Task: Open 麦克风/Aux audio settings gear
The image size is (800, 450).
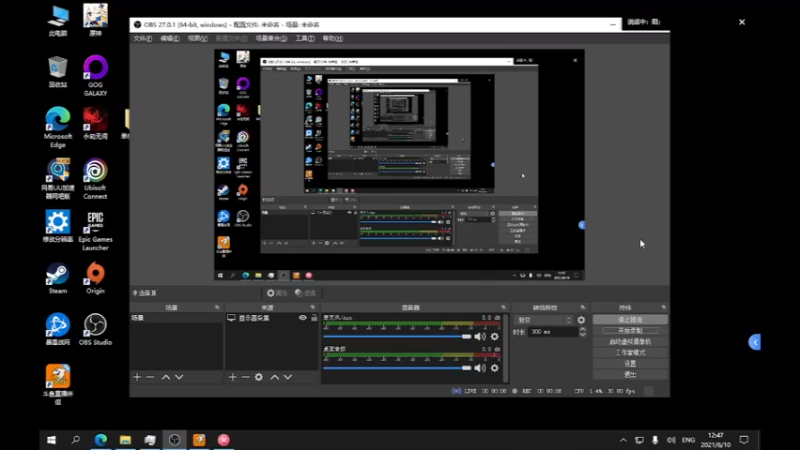Action: [x=494, y=336]
